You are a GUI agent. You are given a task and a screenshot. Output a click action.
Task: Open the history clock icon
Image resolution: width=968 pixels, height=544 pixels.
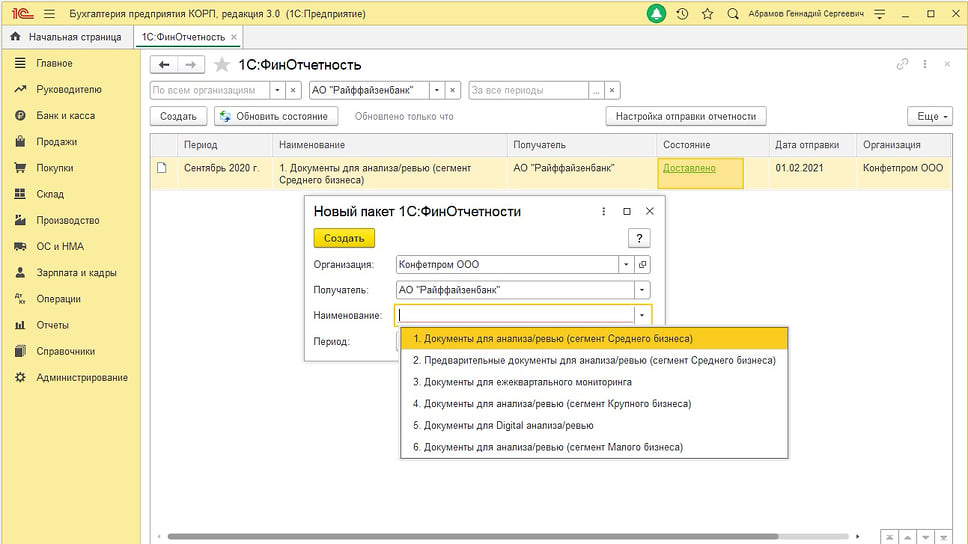pos(682,14)
